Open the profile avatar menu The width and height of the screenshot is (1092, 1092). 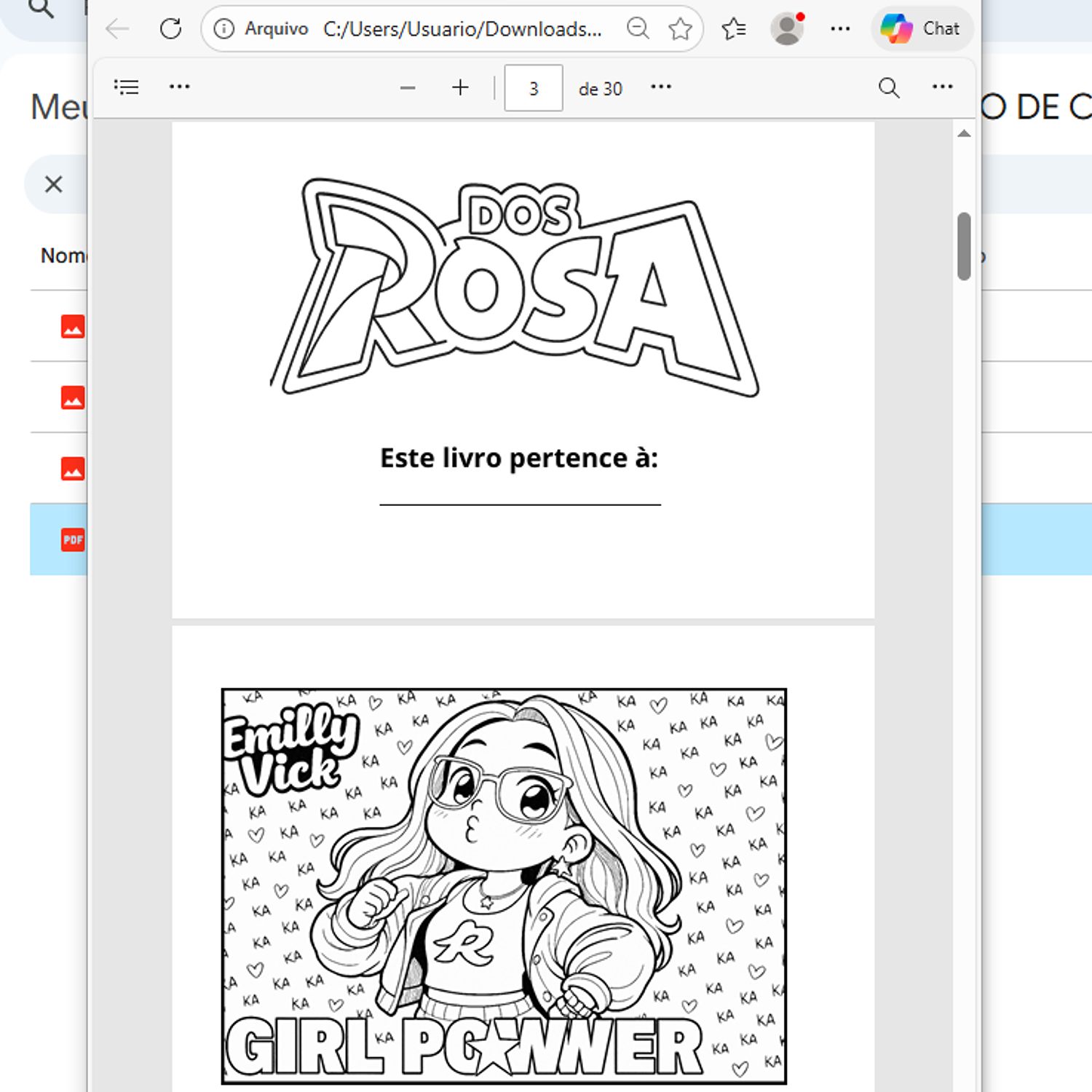(787, 29)
